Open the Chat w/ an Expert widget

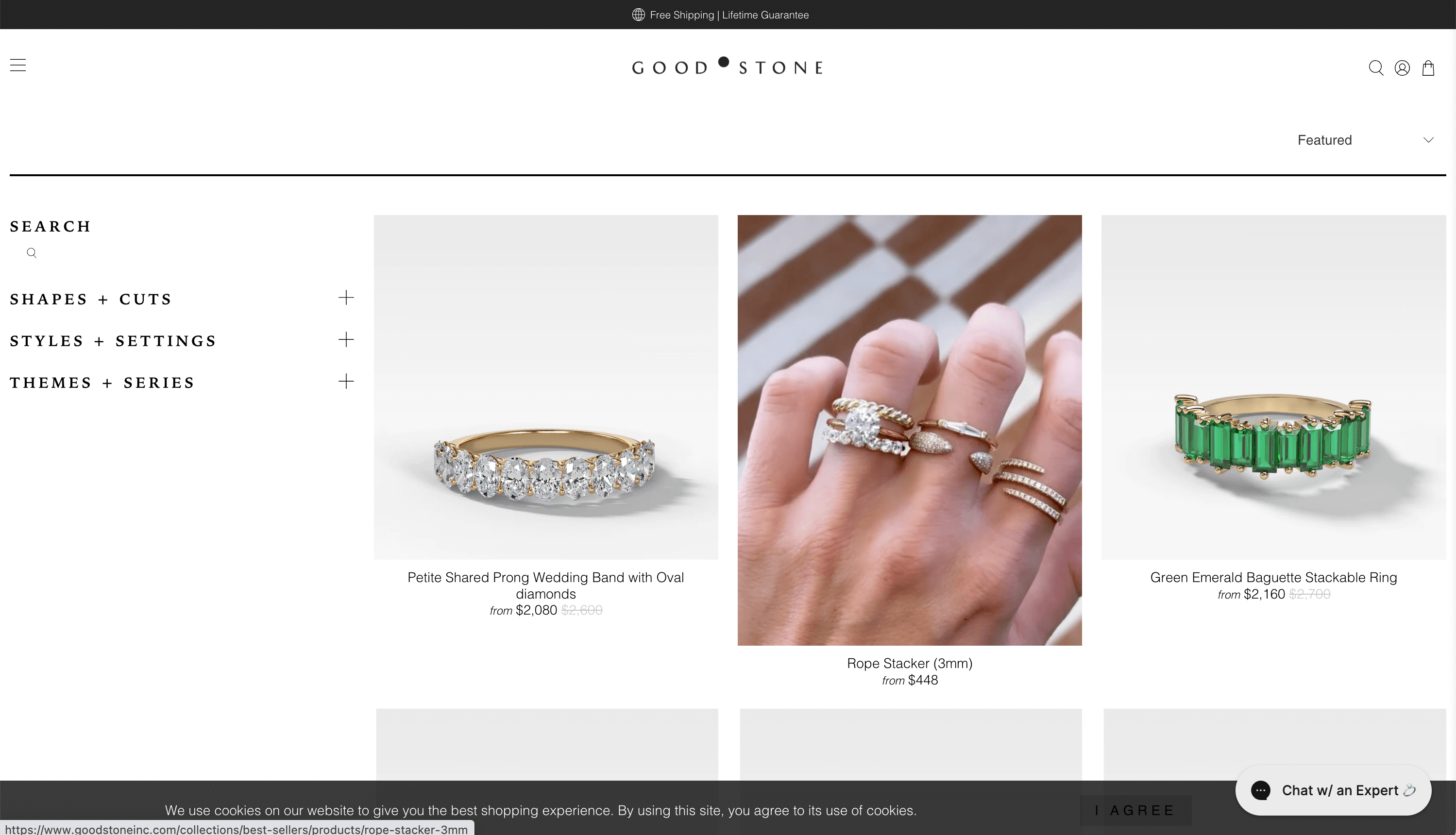click(x=1333, y=790)
